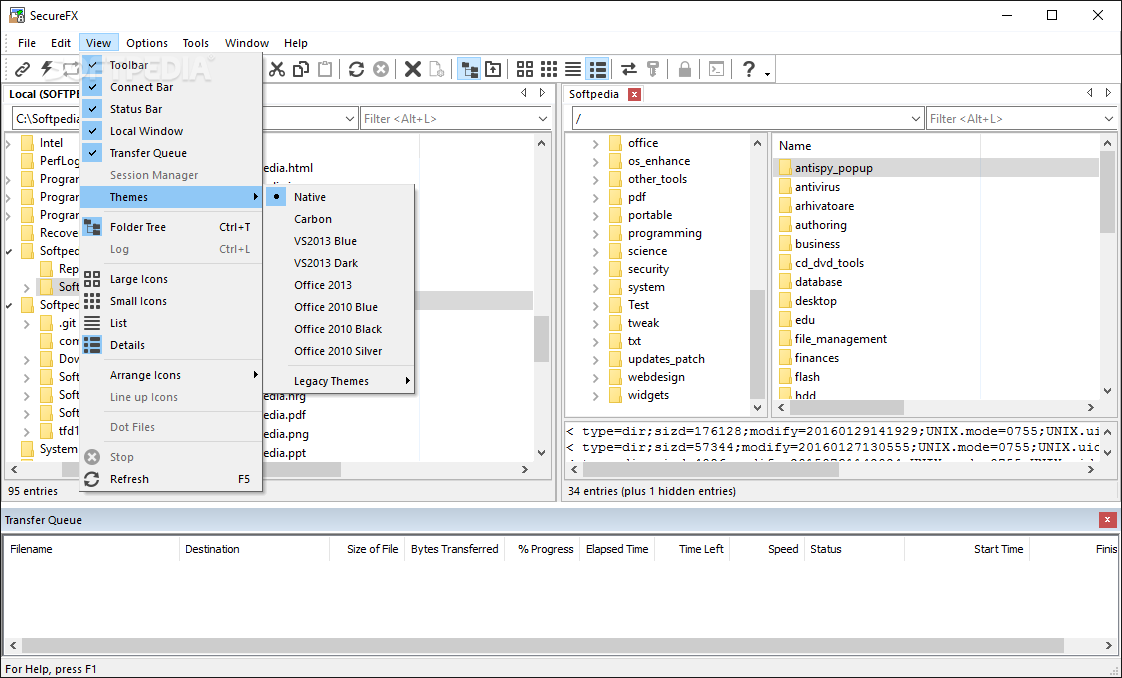Uncheck Local Window in View menu
The height and width of the screenshot is (678, 1122).
coord(170,131)
